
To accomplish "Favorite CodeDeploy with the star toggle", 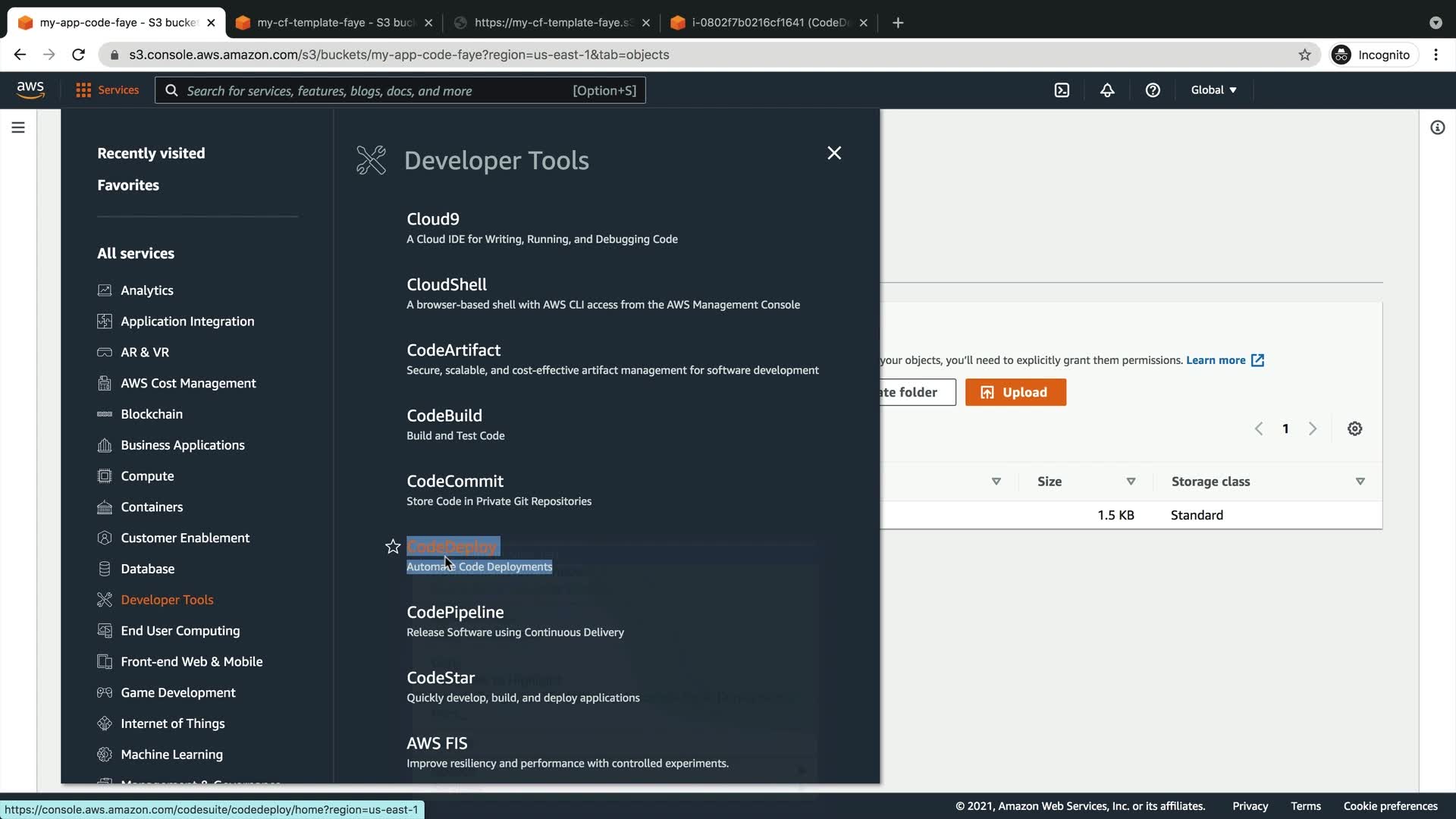I will pyautogui.click(x=393, y=547).
